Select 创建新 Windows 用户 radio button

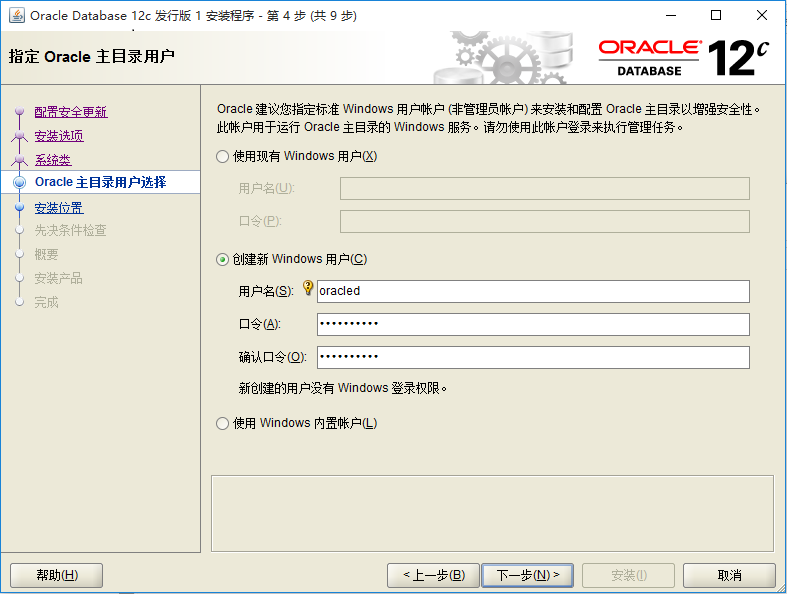(222, 260)
